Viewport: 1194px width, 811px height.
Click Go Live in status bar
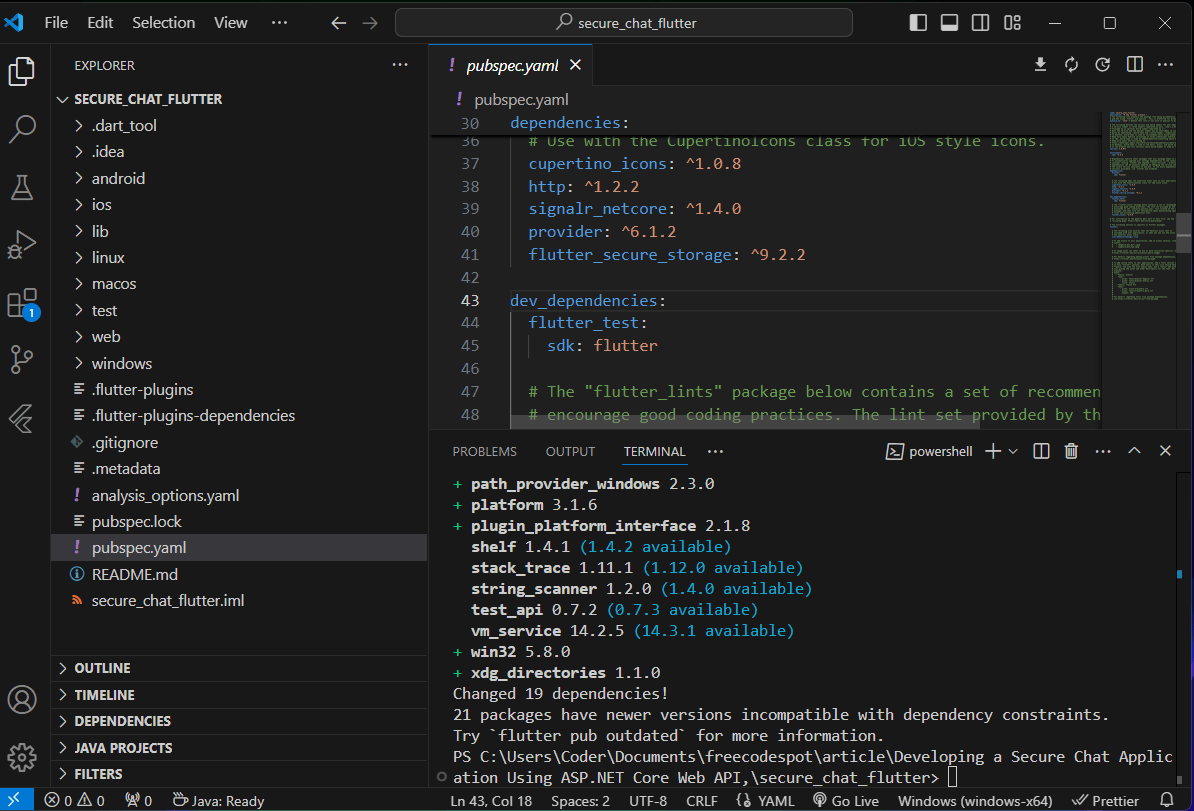pos(845,800)
